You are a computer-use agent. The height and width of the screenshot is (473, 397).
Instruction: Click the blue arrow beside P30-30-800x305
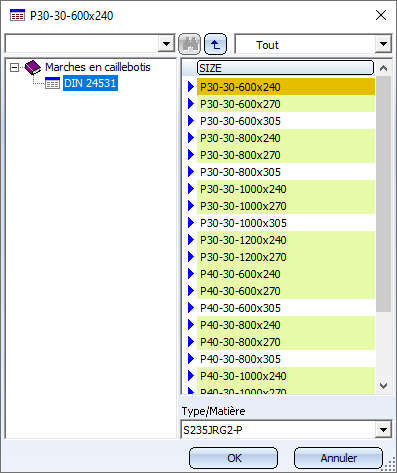[191, 172]
